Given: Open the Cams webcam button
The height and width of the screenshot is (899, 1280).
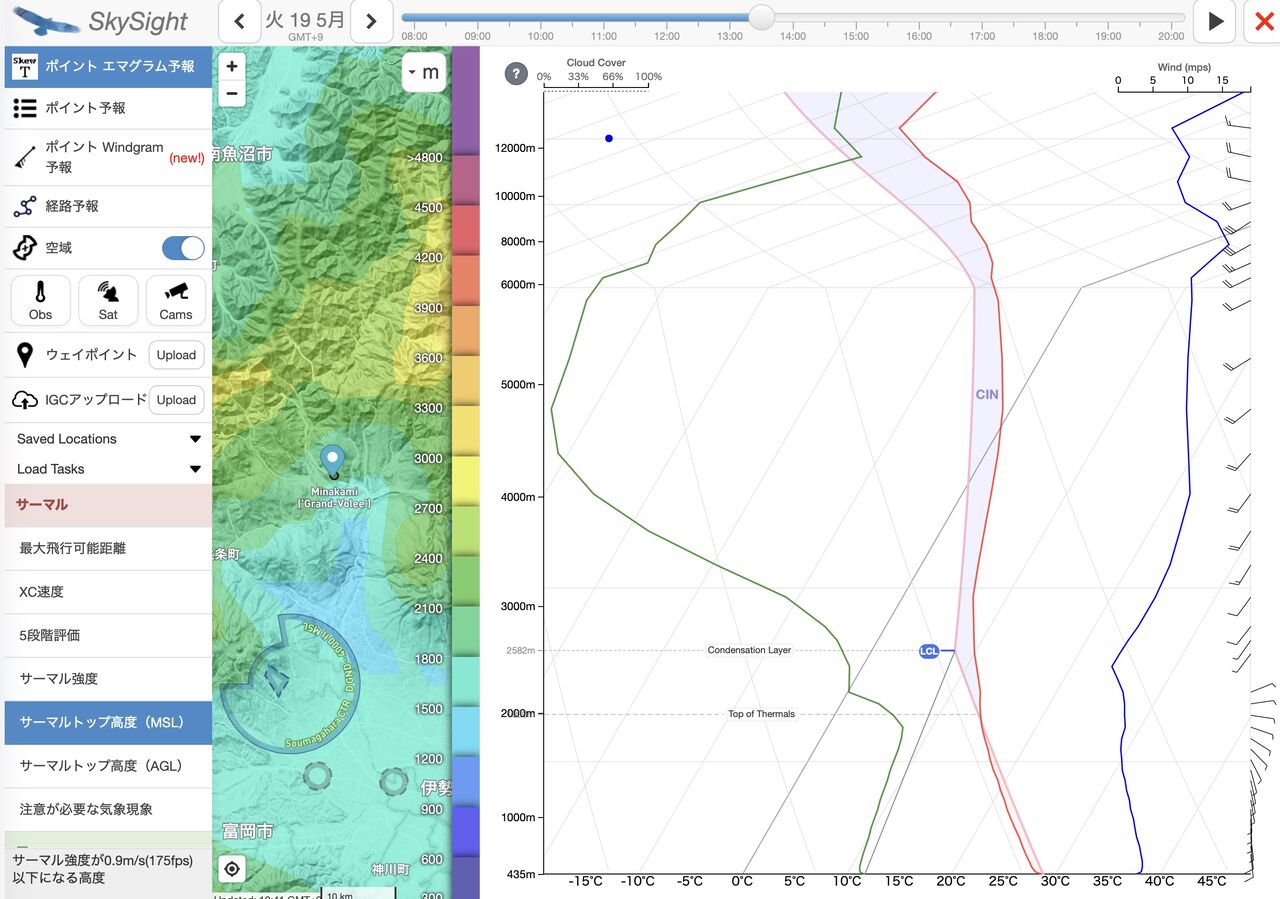Looking at the screenshot, I should click(x=176, y=300).
